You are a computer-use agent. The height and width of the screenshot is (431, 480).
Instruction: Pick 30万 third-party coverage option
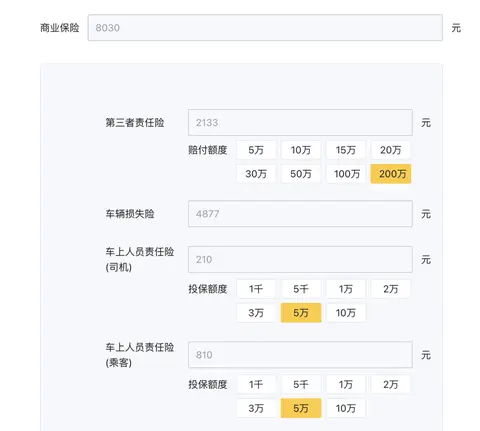tap(256, 174)
